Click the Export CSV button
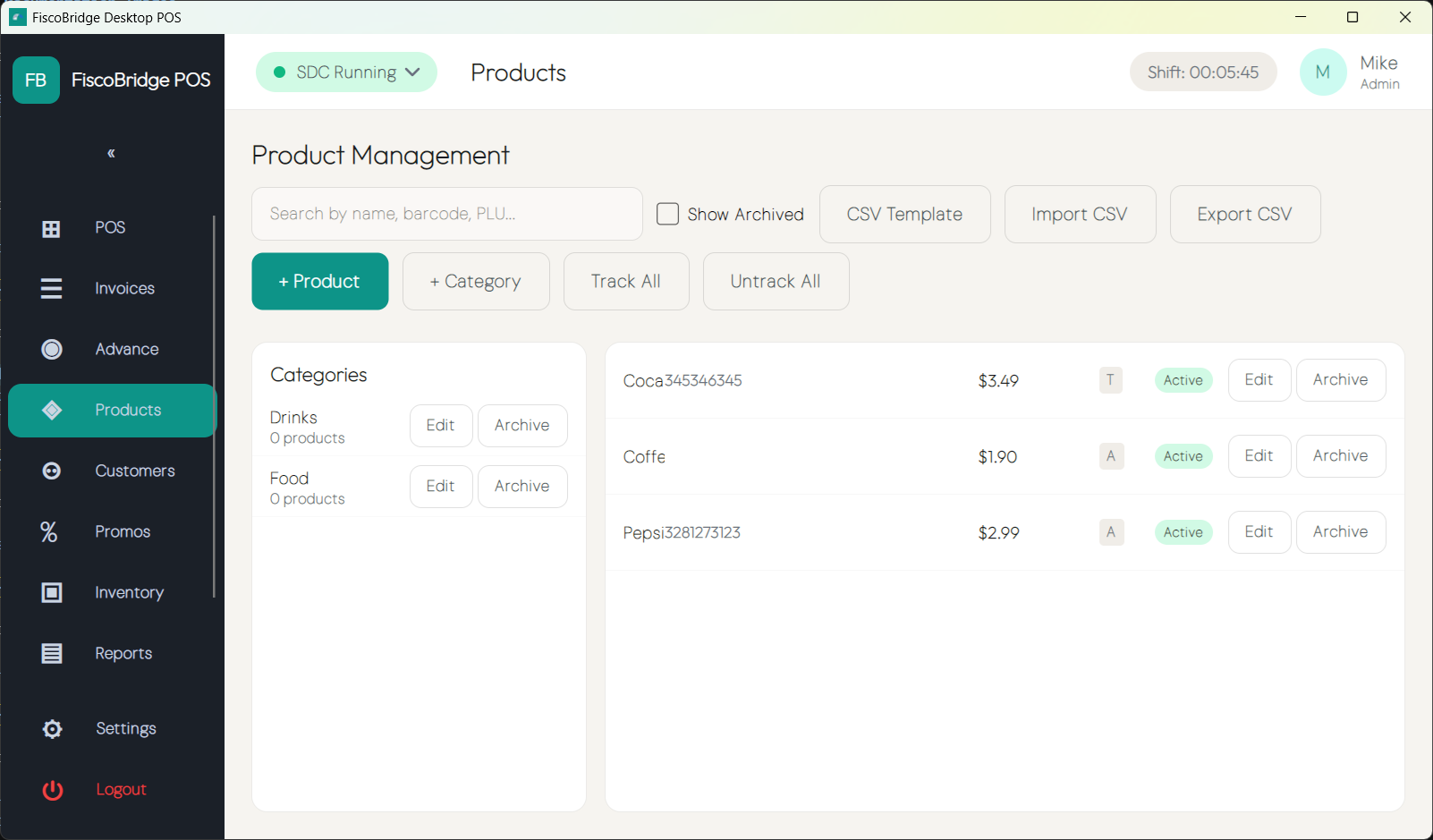The height and width of the screenshot is (840, 1433). [x=1245, y=214]
